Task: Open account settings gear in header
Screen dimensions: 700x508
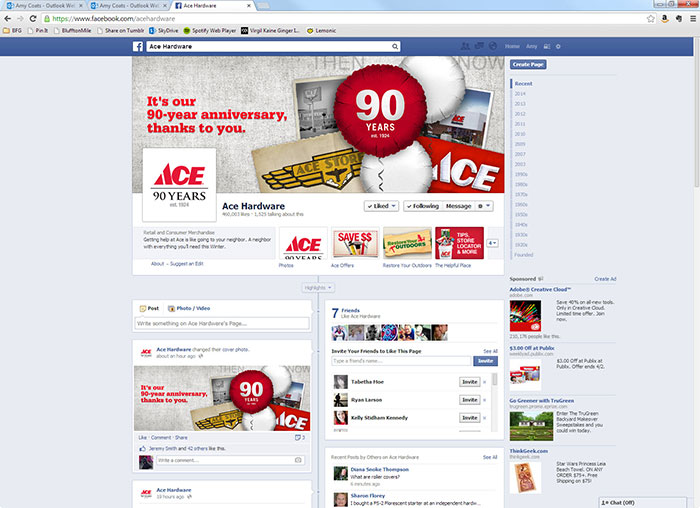Action: tap(558, 46)
